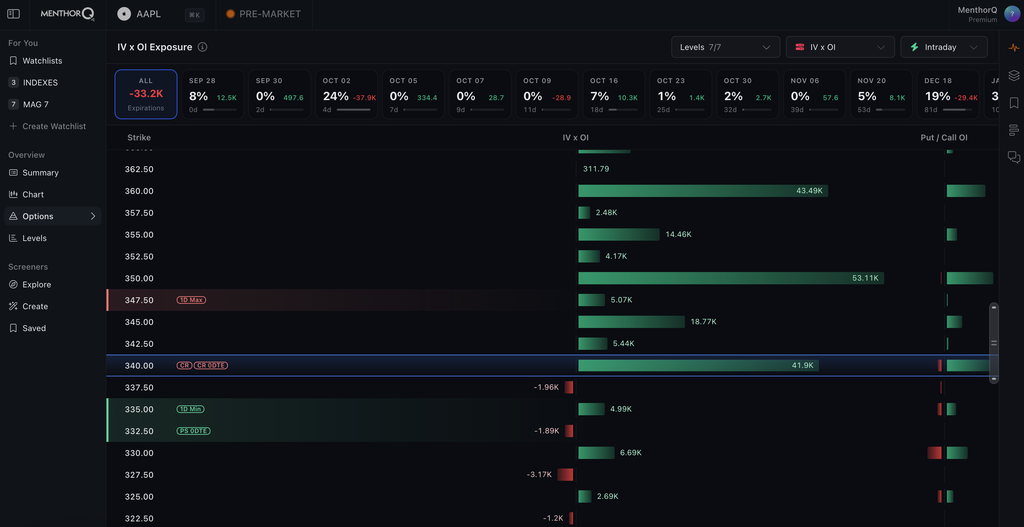Viewport: 1024px width, 527px height.
Task: Click the Summary icon in sidebar
Action: [x=13, y=173]
